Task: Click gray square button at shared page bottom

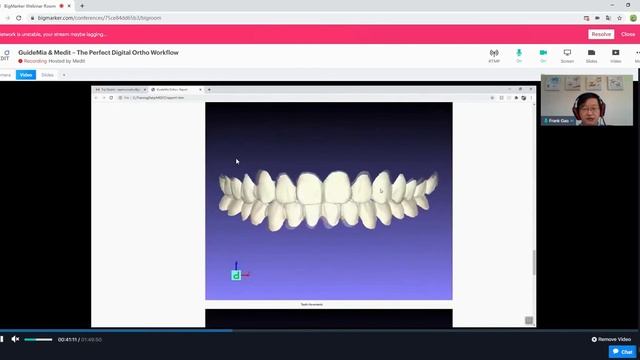Action: click(x=529, y=320)
